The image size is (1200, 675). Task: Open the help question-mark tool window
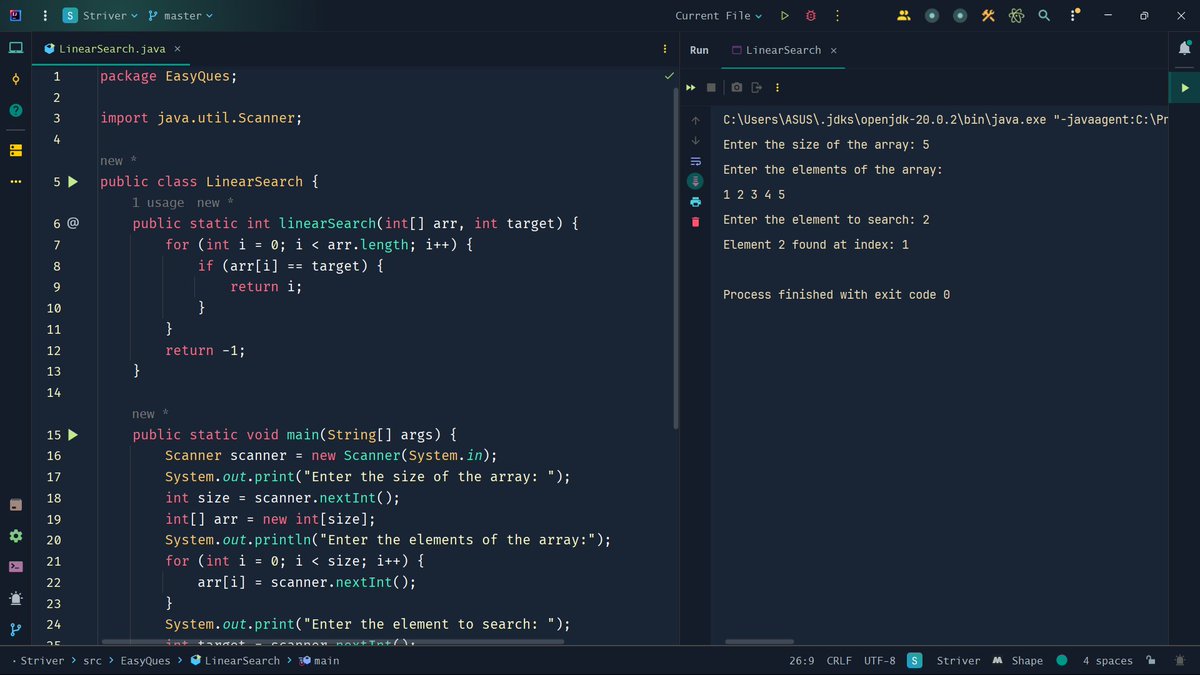tap(15, 111)
